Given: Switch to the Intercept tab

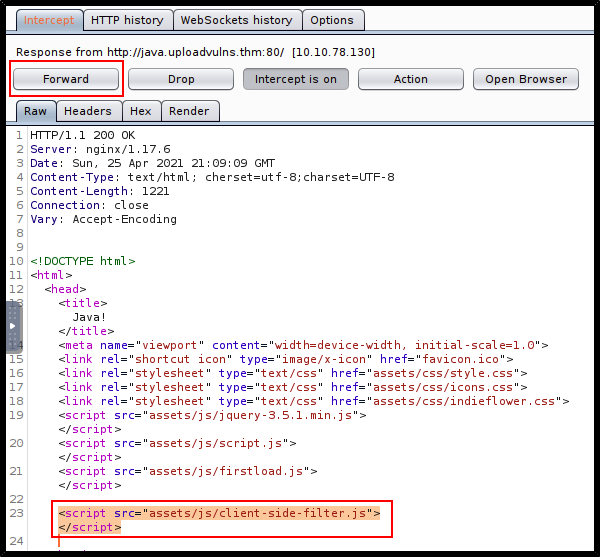Looking at the screenshot, I should coord(49,20).
